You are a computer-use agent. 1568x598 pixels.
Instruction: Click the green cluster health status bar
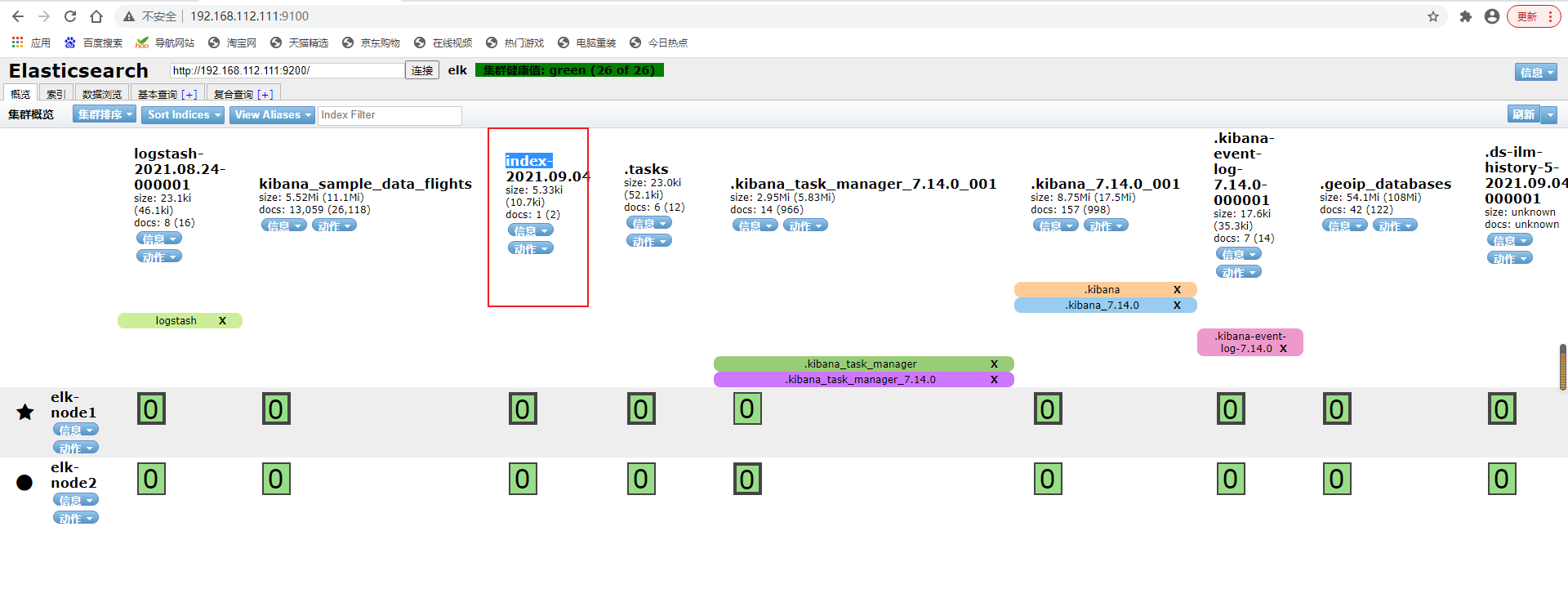coord(569,70)
